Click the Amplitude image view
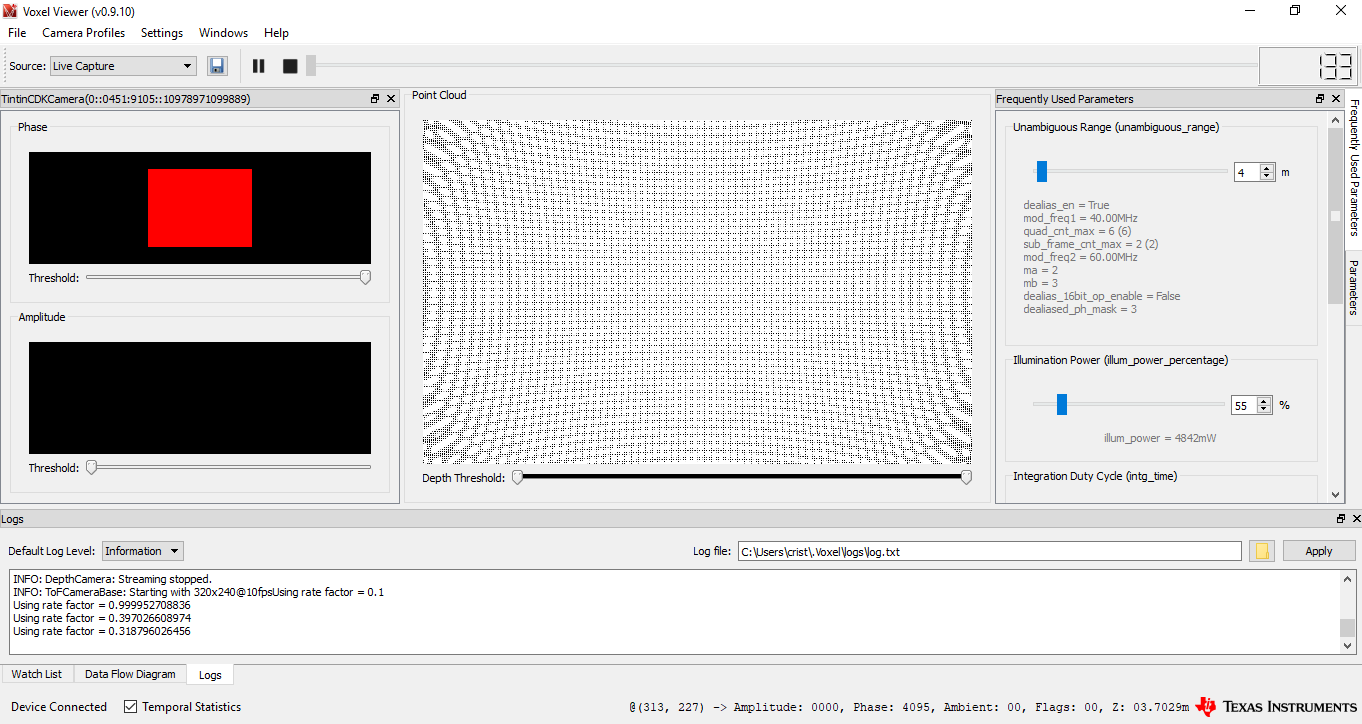The height and width of the screenshot is (724, 1362). (200, 398)
